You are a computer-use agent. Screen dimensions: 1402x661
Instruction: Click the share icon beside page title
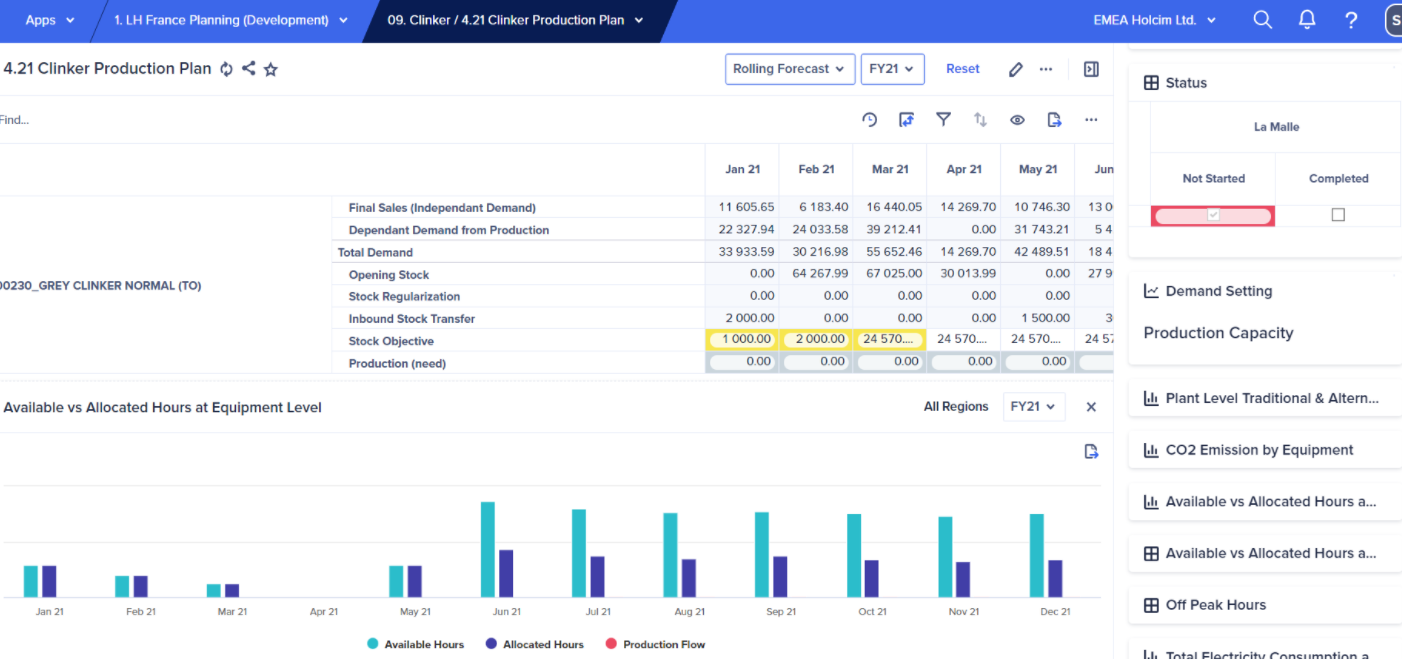249,69
